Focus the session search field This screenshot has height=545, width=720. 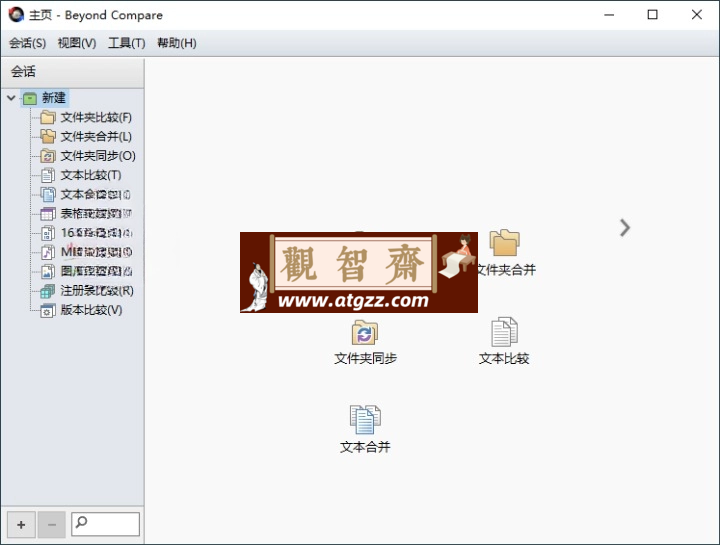click(106, 524)
